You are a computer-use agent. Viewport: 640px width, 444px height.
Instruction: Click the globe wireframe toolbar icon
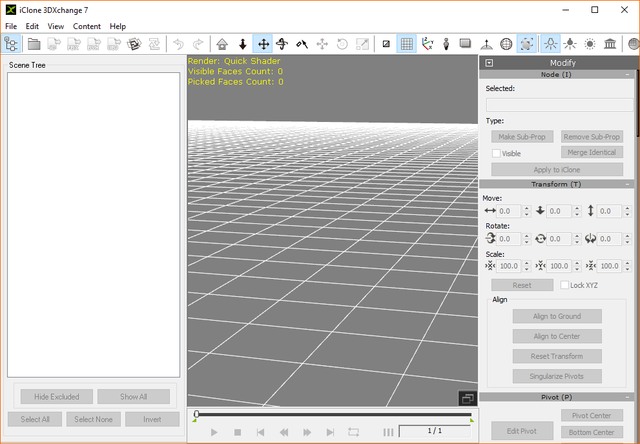pos(507,44)
